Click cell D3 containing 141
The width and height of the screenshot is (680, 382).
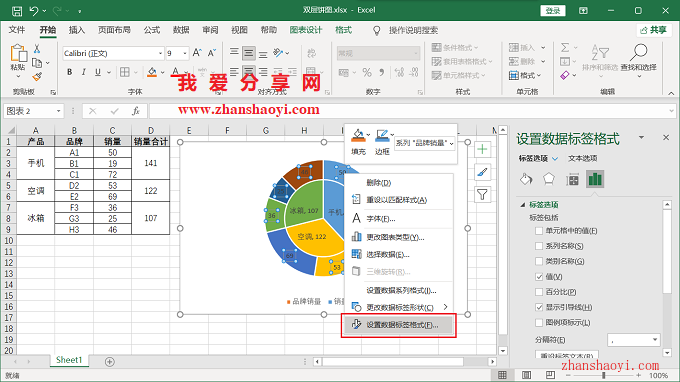tap(150, 163)
